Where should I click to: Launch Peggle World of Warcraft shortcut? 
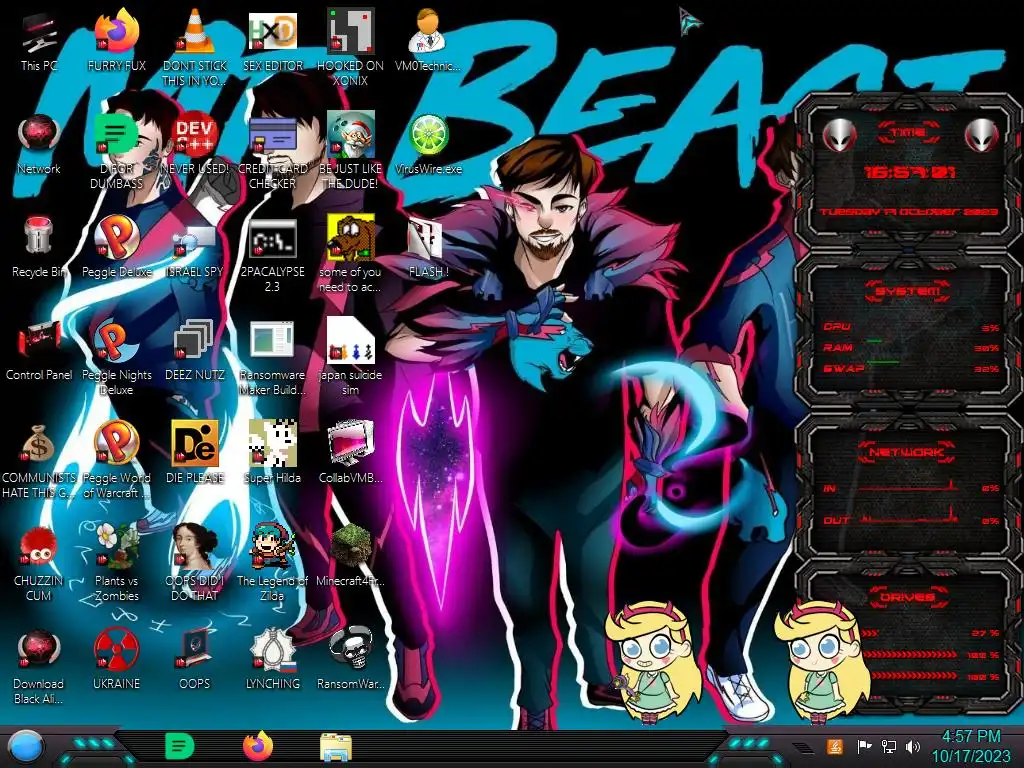116,460
